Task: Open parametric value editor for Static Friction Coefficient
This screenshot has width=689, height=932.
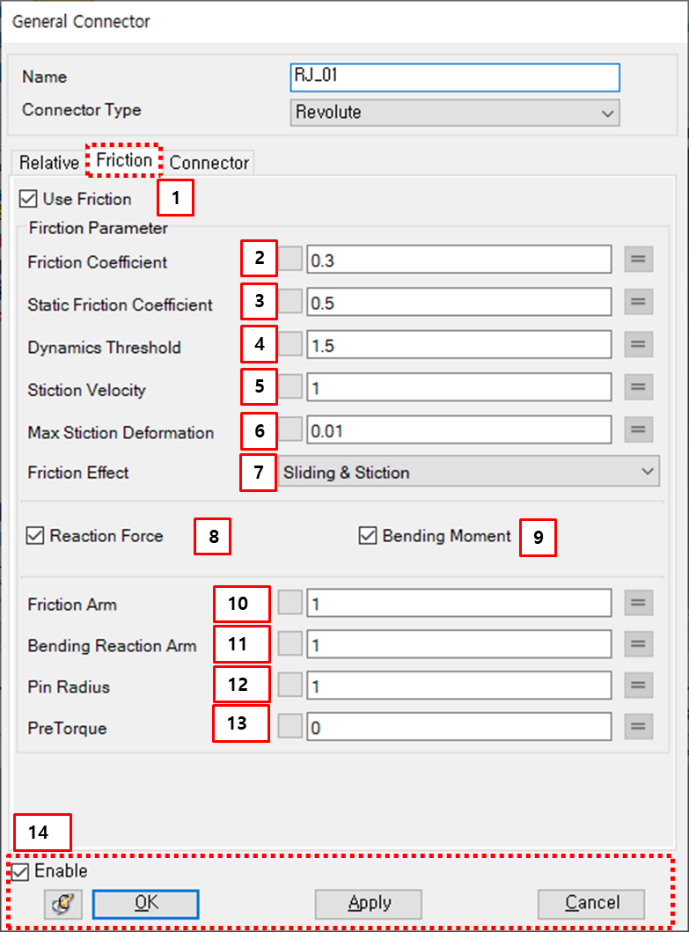Action: 638,301
